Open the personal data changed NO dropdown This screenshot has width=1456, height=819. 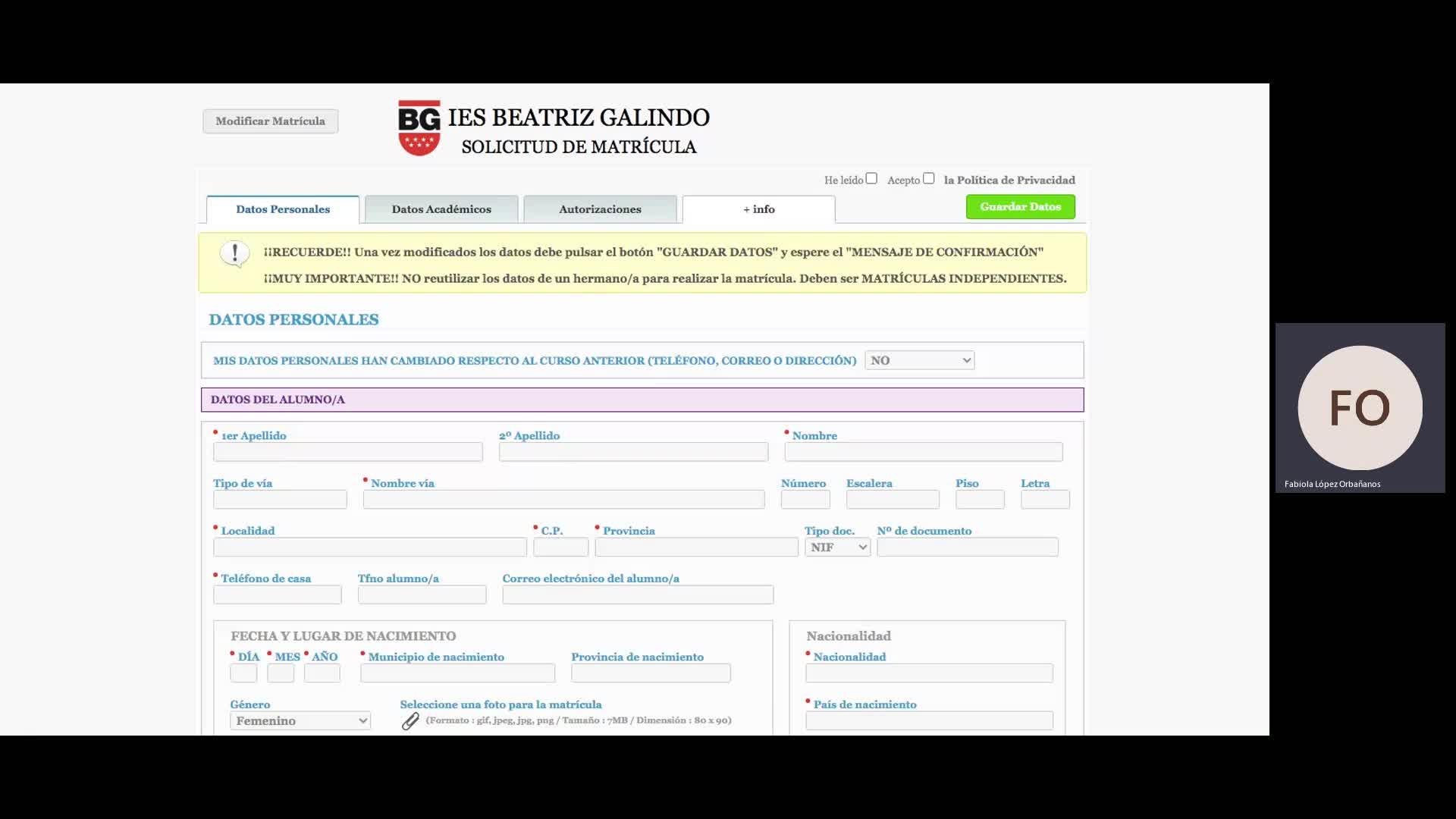click(919, 361)
